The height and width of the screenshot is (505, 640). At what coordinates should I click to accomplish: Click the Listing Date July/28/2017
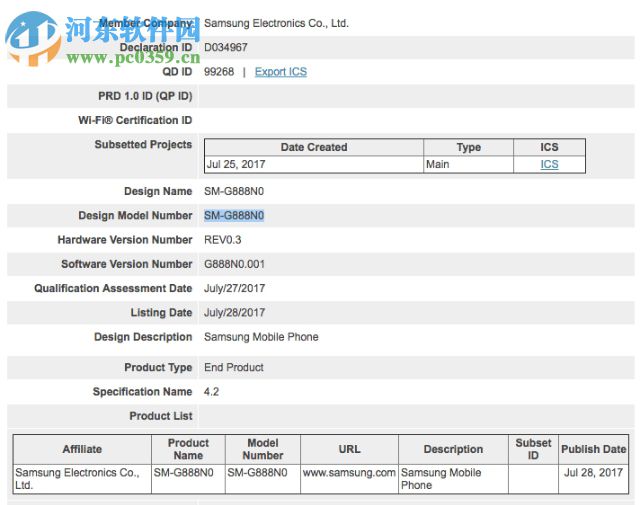[235, 313]
